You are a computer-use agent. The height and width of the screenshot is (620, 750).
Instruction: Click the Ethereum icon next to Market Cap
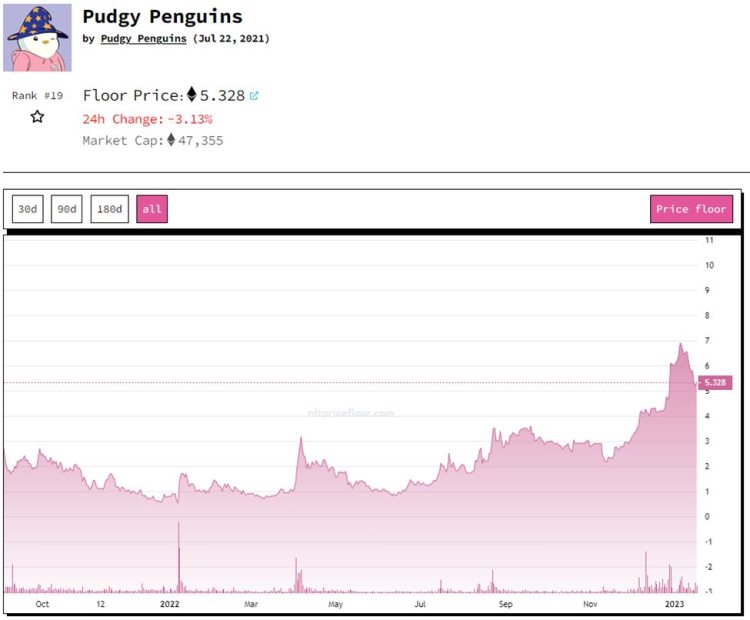click(171, 140)
